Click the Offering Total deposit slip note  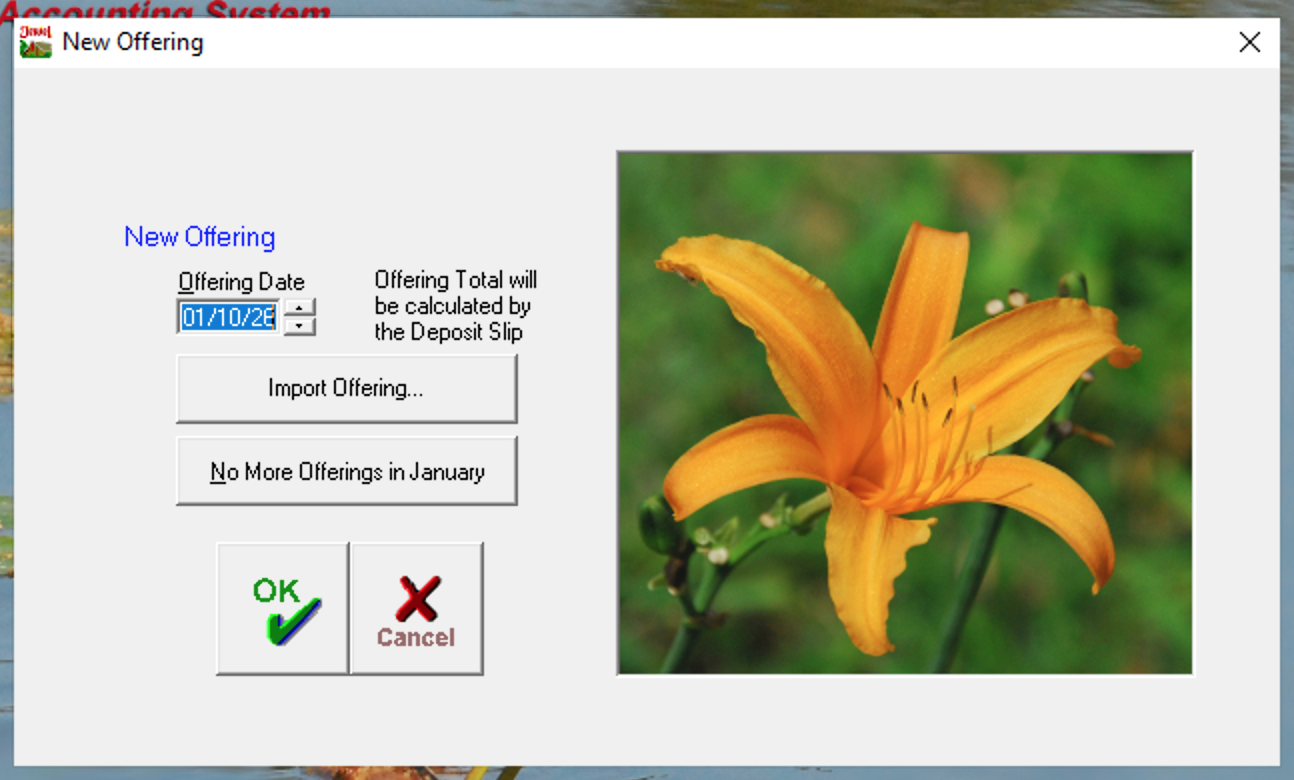tap(455, 306)
